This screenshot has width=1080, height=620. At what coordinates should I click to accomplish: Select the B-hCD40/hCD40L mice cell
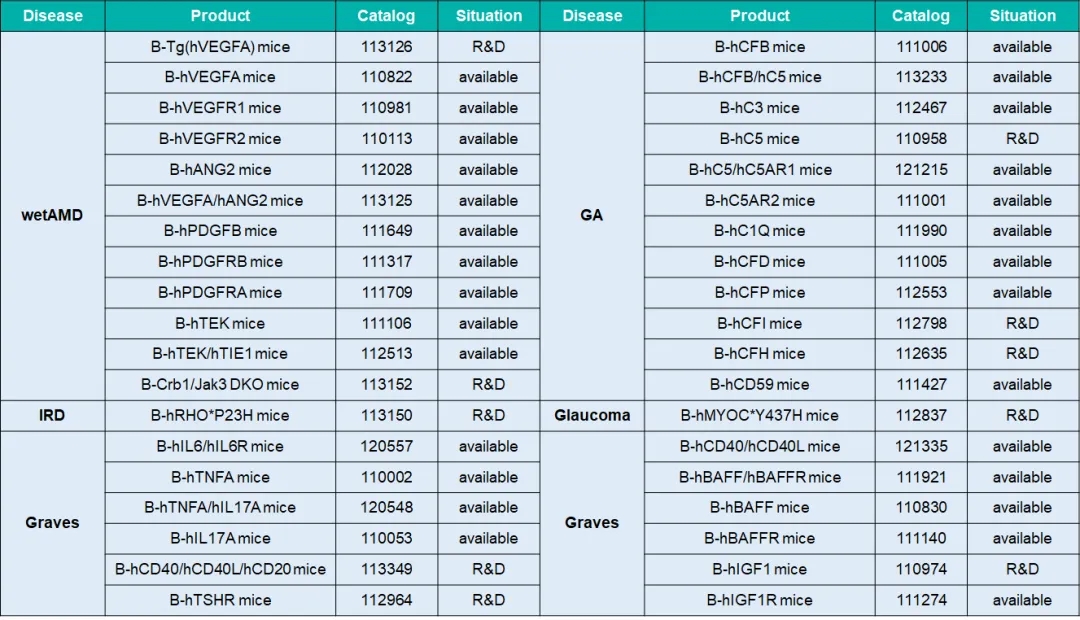click(x=759, y=446)
